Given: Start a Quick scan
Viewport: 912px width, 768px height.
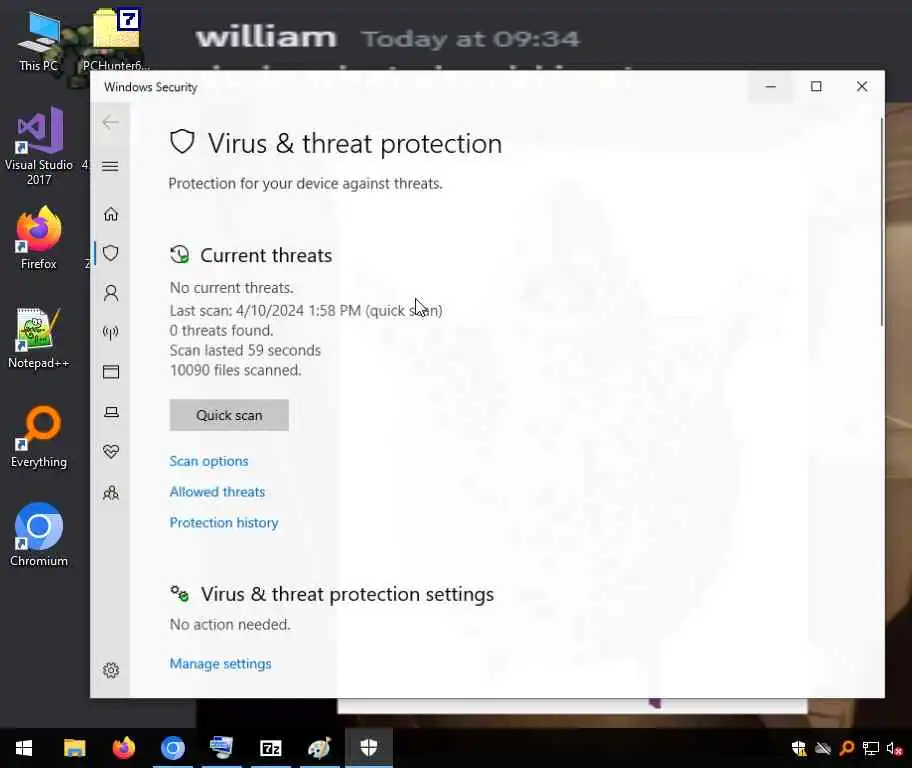Looking at the screenshot, I should pyautogui.click(x=229, y=415).
